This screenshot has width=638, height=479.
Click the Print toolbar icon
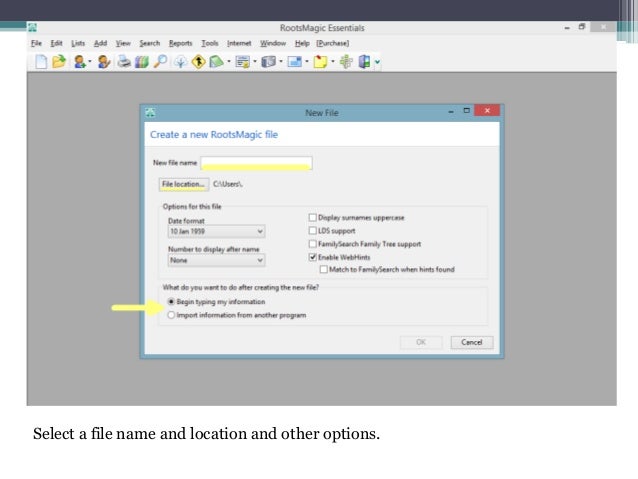(124, 62)
